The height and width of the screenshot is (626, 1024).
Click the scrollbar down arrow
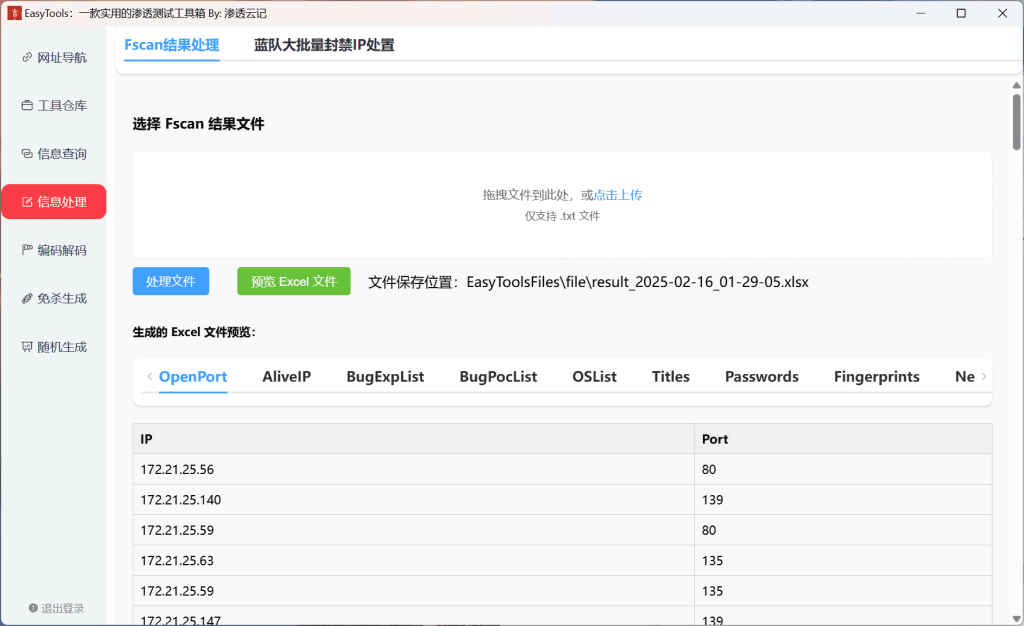coord(1017,618)
